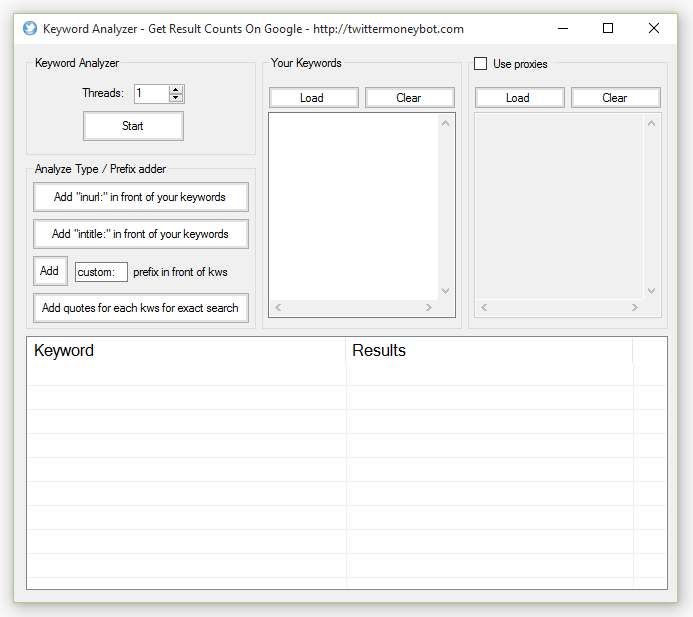Add "intitle:" in front of your keywords

click(x=141, y=234)
